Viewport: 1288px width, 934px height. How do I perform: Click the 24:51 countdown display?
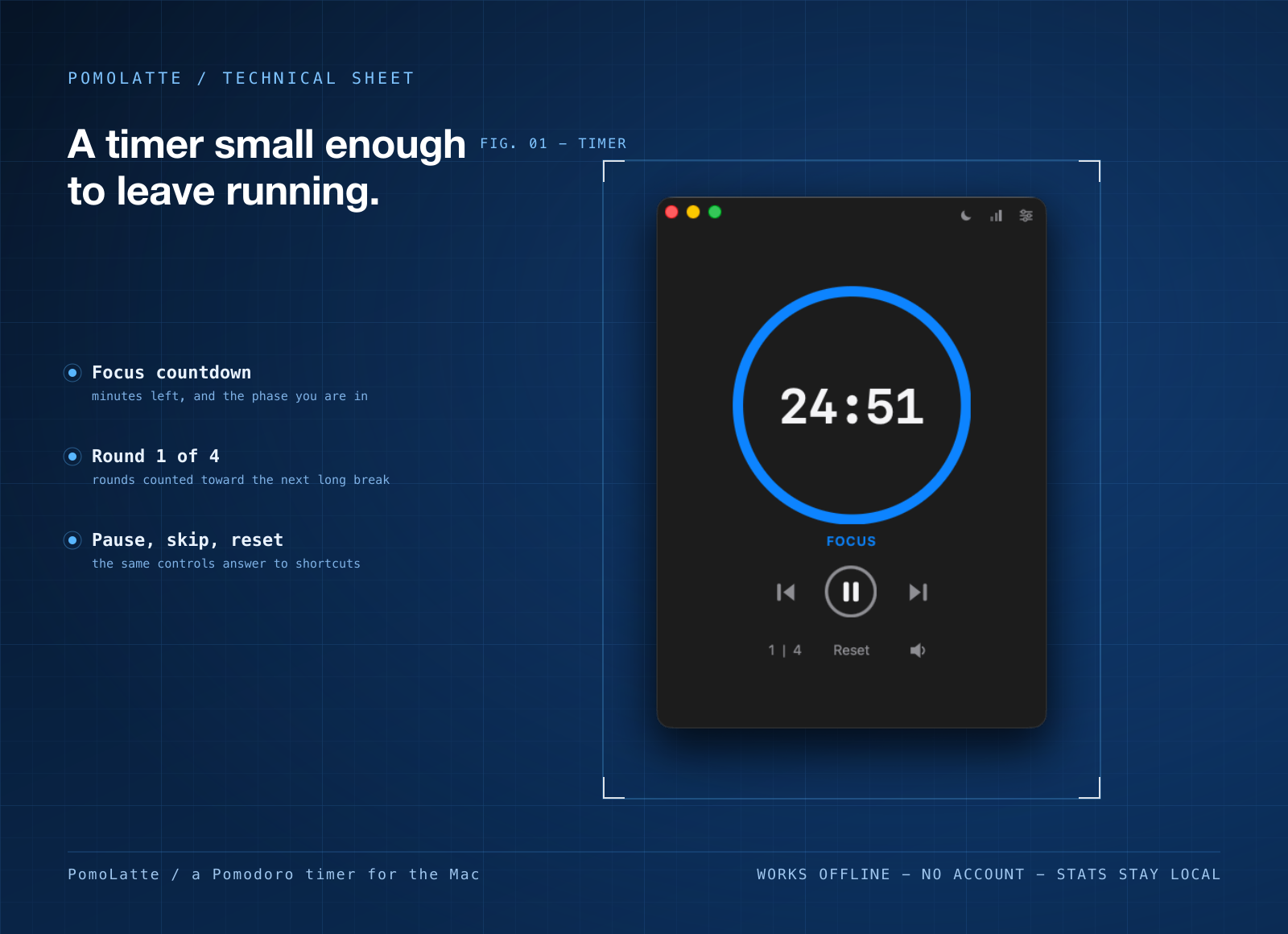click(x=852, y=407)
